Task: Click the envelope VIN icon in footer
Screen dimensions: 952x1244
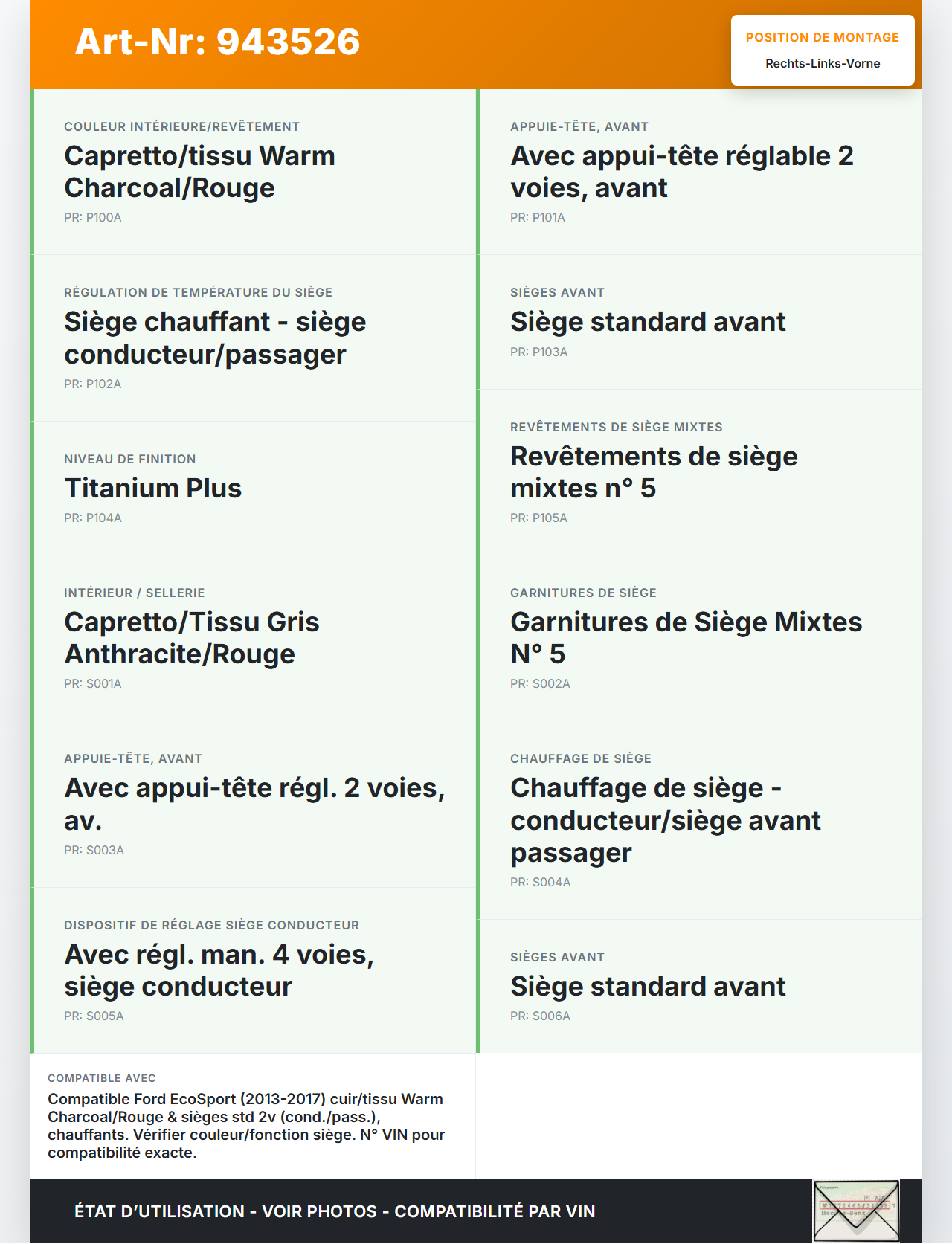Action: (x=856, y=1211)
